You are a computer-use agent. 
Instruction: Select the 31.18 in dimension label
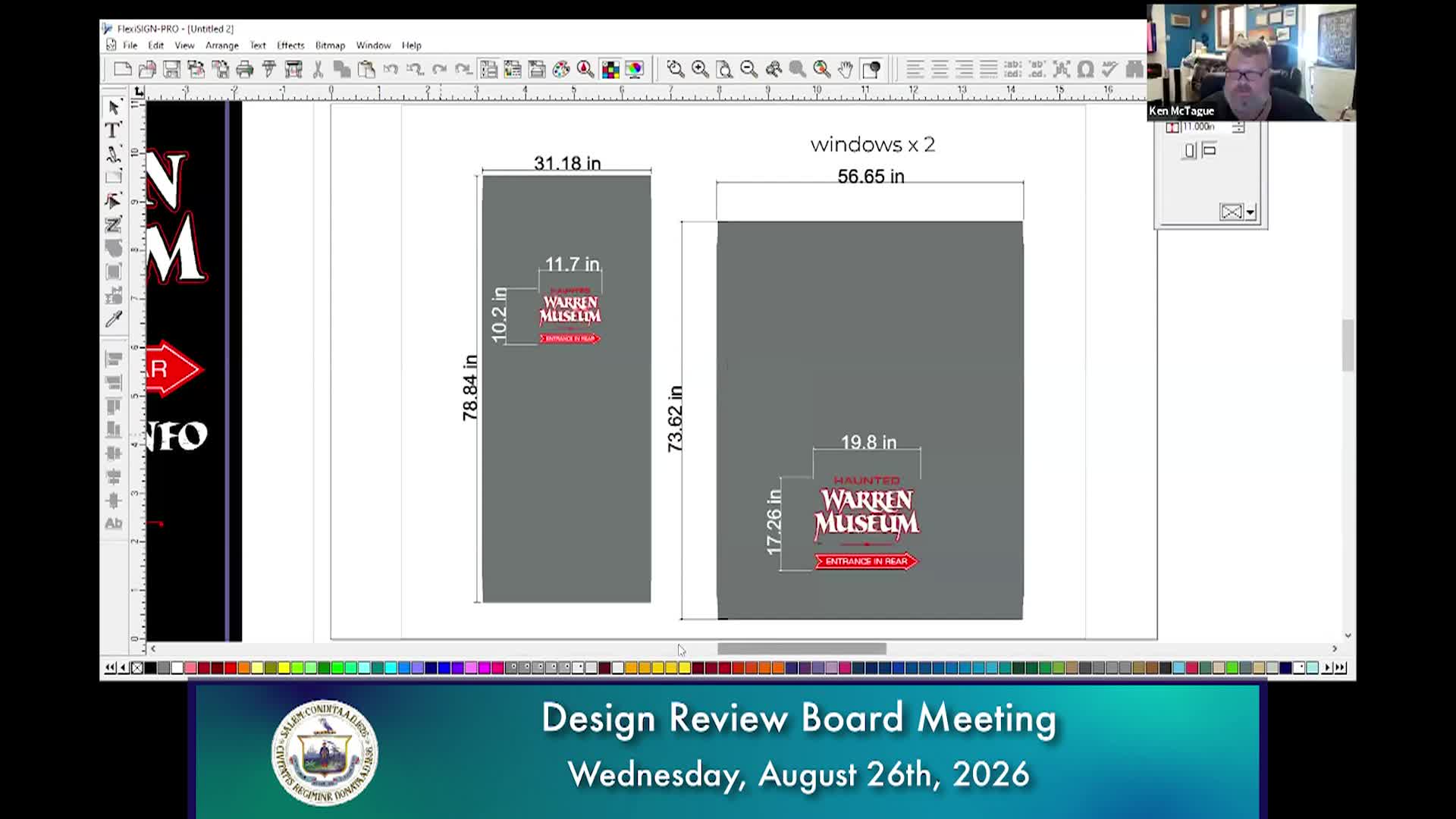(x=567, y=163)
